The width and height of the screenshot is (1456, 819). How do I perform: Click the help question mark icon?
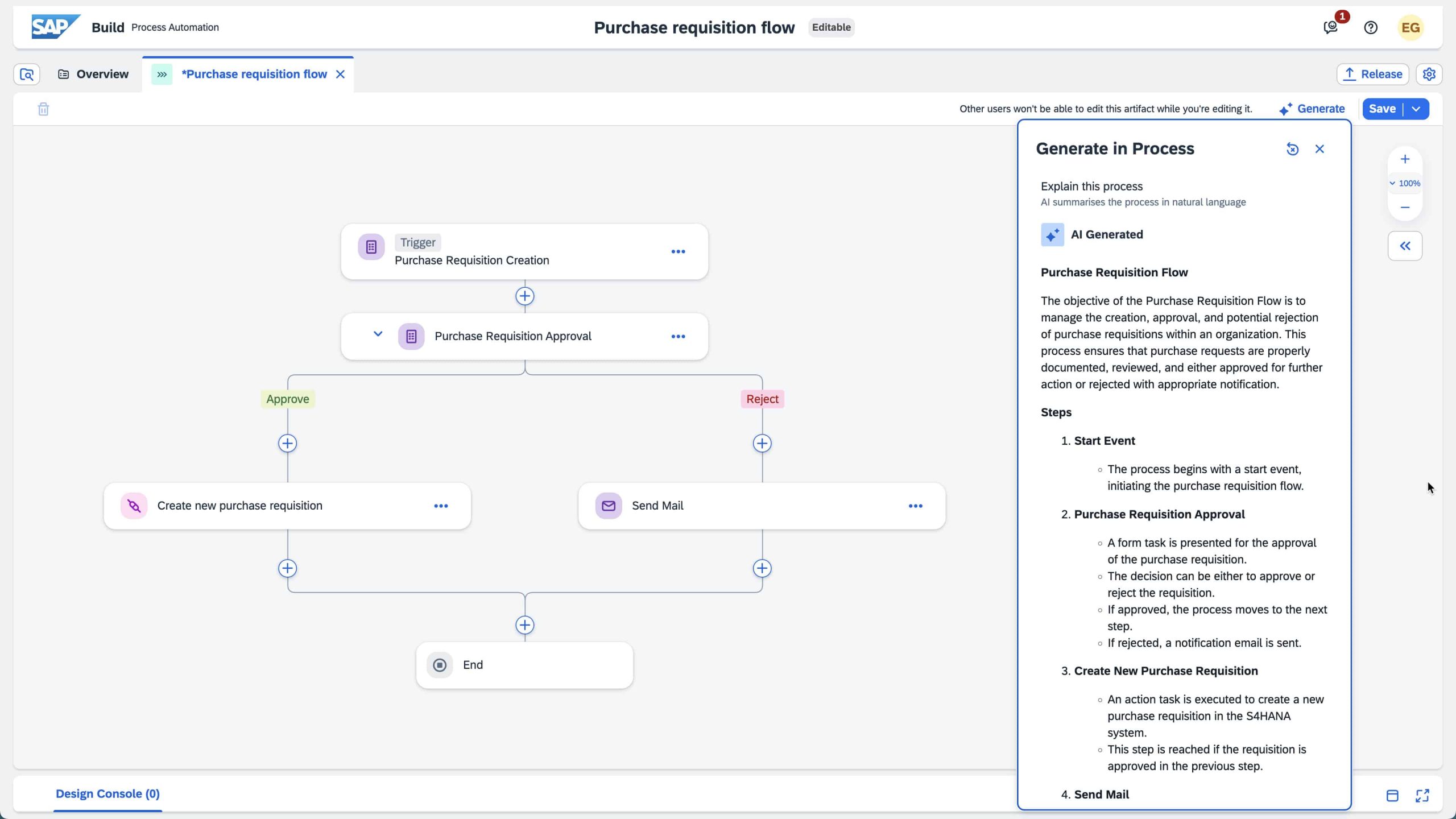click(1371, 27)
